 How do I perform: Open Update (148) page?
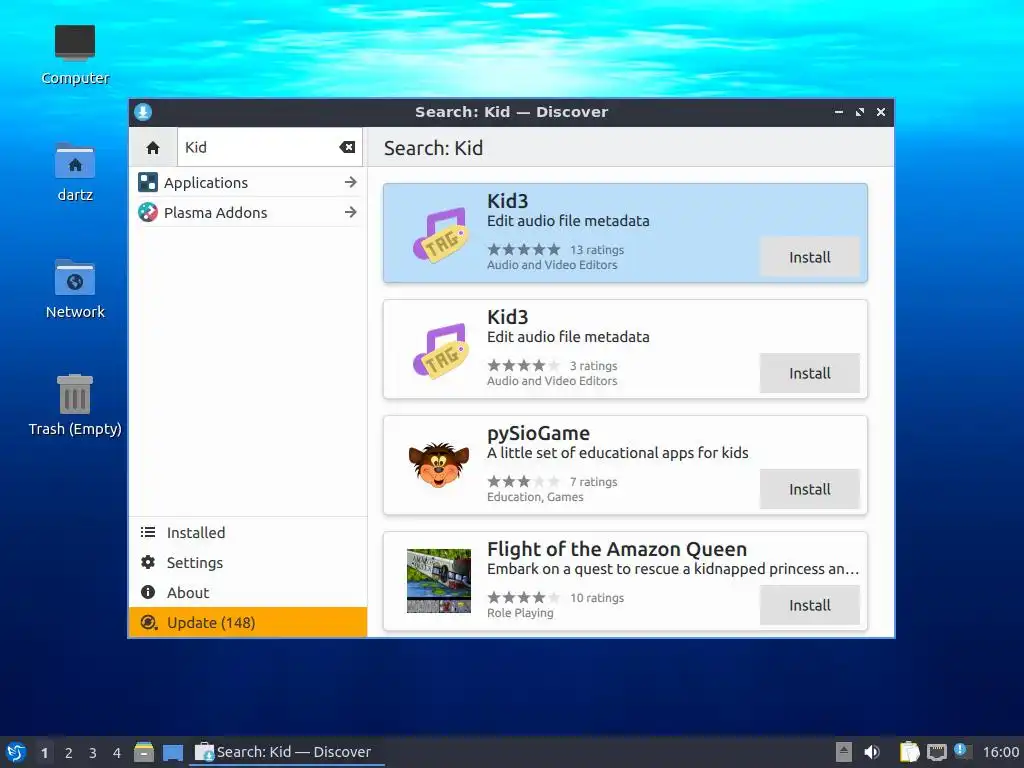point(248,622)
